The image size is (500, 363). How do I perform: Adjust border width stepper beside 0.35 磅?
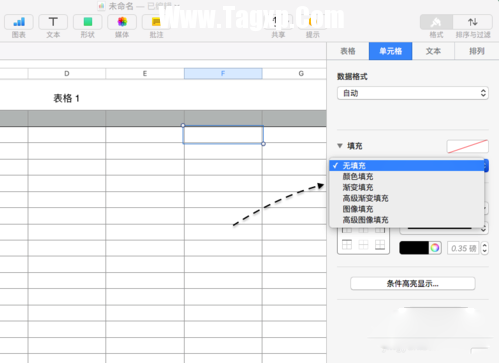(485, 248)
